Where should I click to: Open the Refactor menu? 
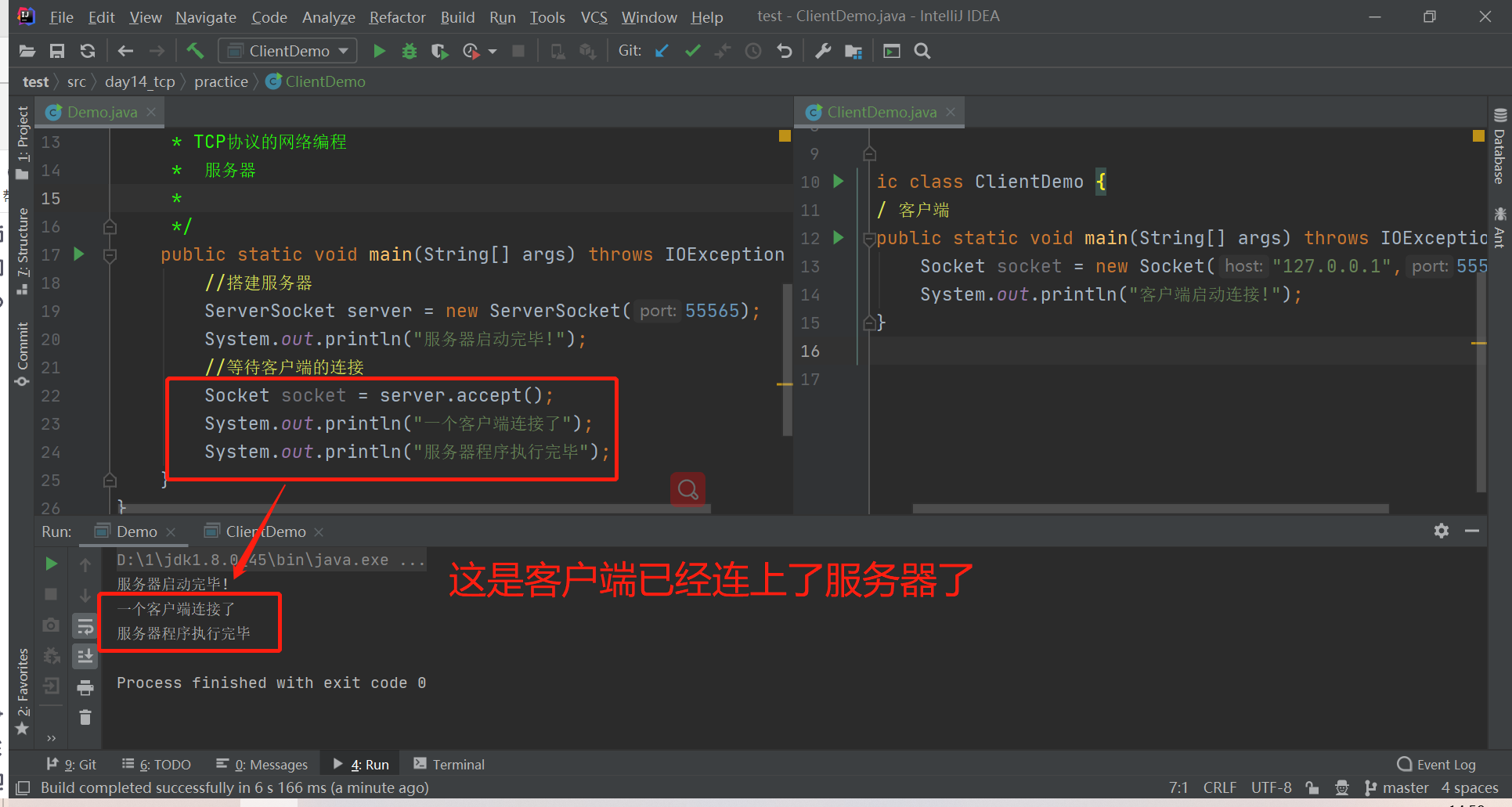[397, 16]
